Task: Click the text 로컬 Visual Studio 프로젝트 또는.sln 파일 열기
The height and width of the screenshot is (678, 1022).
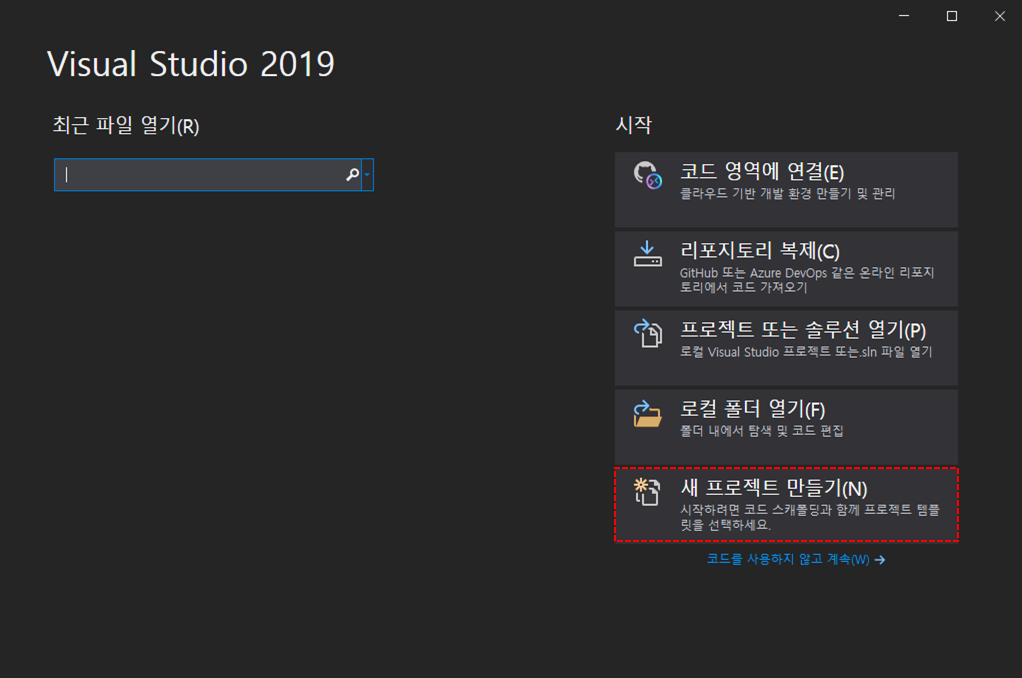Action: tap(806, 352)
